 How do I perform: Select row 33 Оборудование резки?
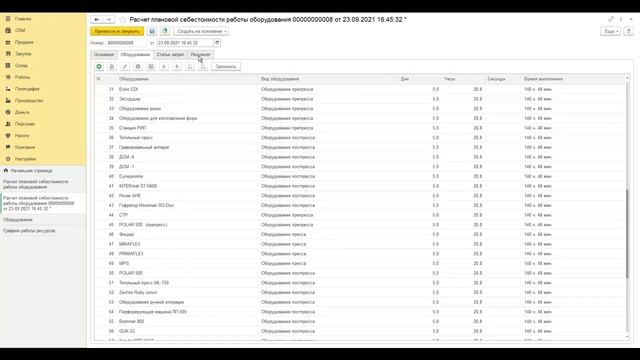360,109
